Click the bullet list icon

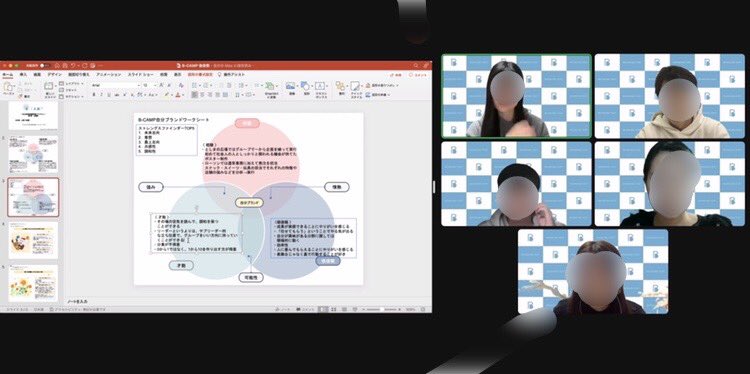coord(195,85)
